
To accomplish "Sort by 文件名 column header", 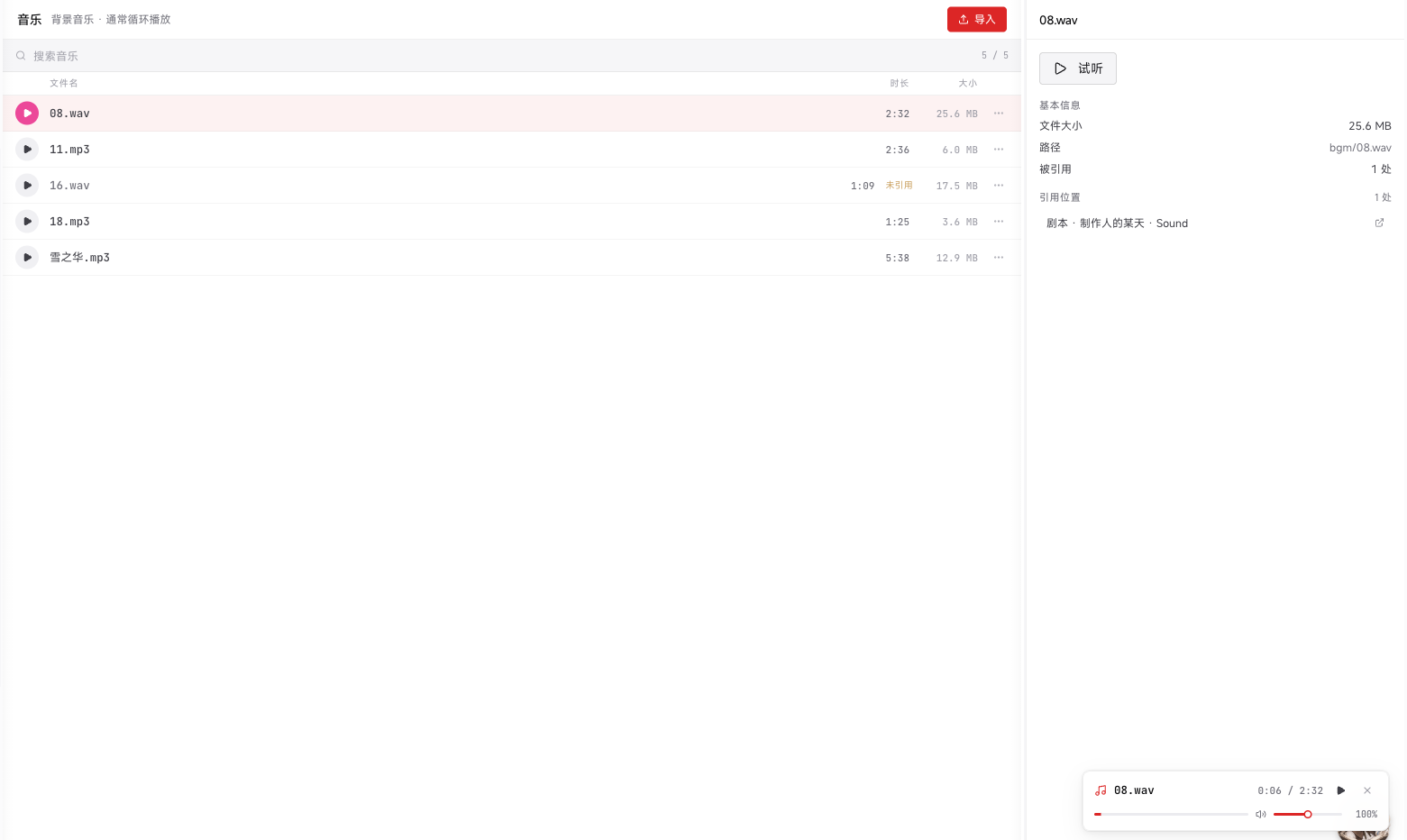I will pyautogui.click(x=64, y=83).
